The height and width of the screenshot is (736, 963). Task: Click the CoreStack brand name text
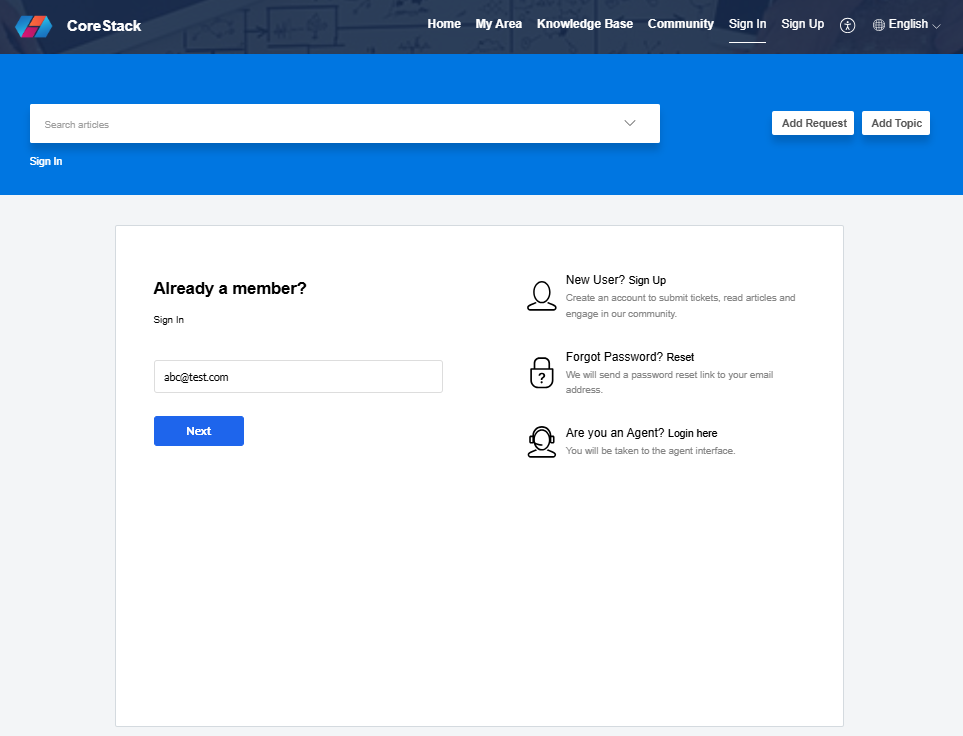tap(104, 26)
